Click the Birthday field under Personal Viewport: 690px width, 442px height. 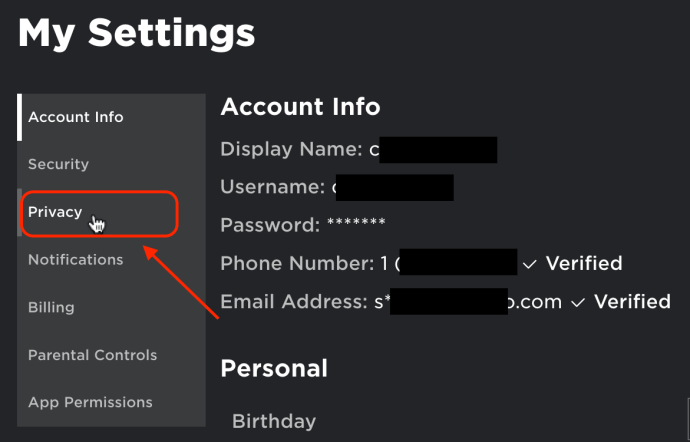274,421
